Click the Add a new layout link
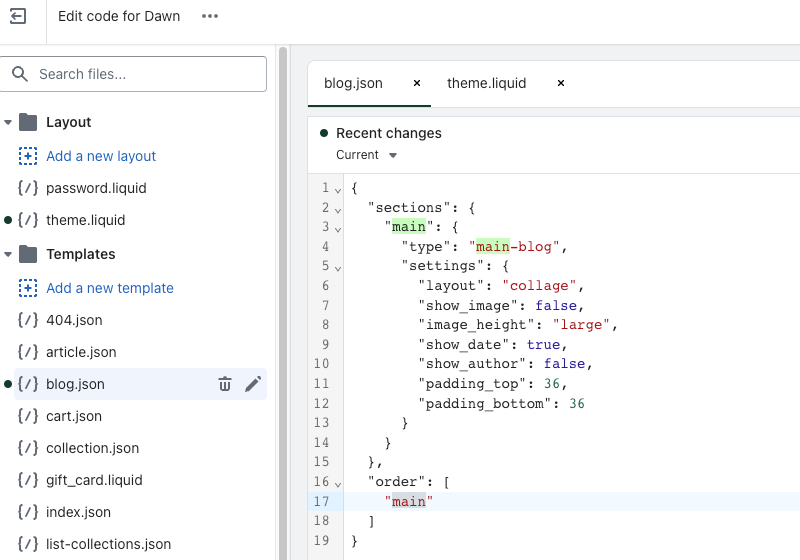Image resolution: width=800 pixels, height=560 pixels. [101, 156]
